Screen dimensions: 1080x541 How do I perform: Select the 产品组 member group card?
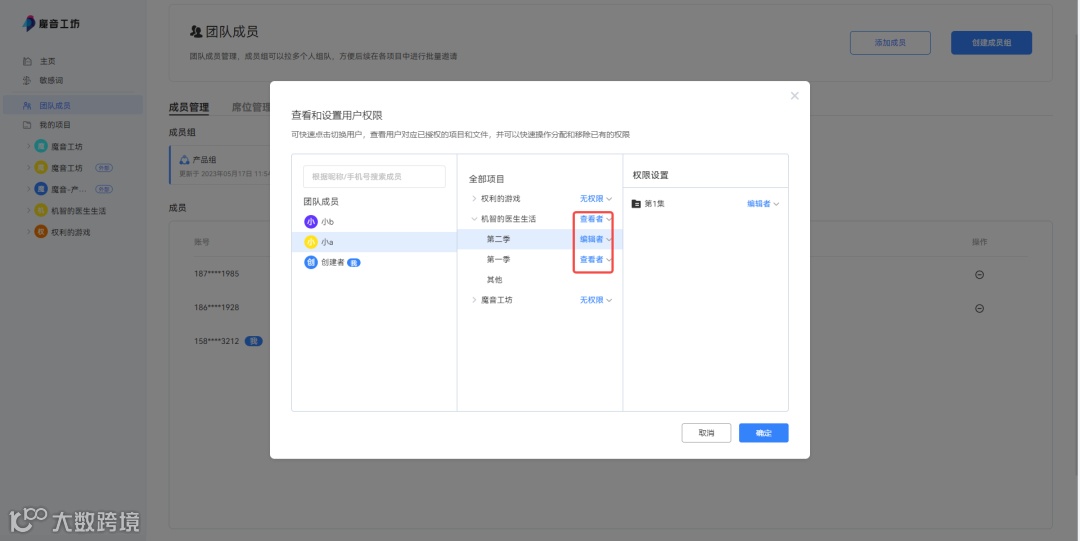tap(220, 165)
